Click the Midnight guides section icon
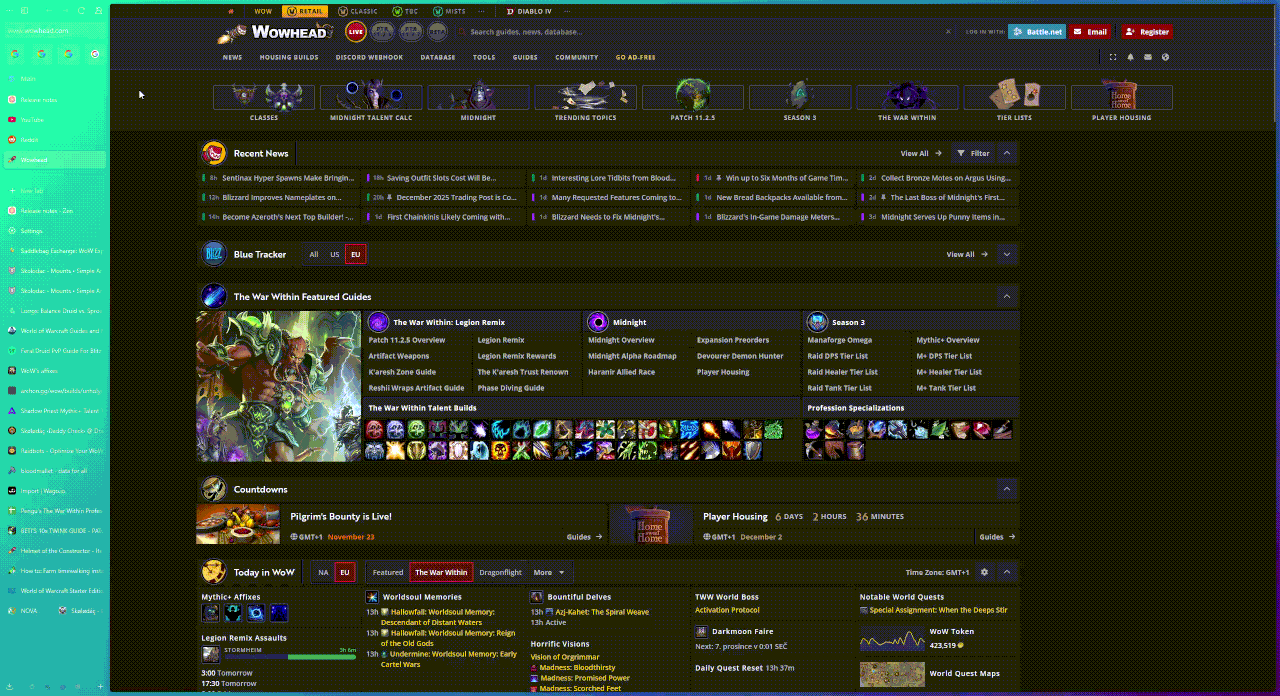1280x696 pixels. [598, 322]
